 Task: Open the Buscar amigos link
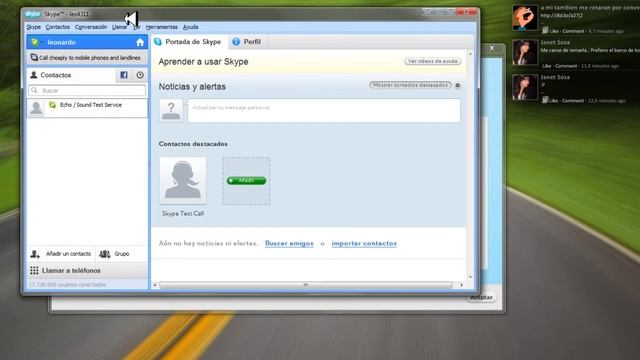(x=289, y=243)
